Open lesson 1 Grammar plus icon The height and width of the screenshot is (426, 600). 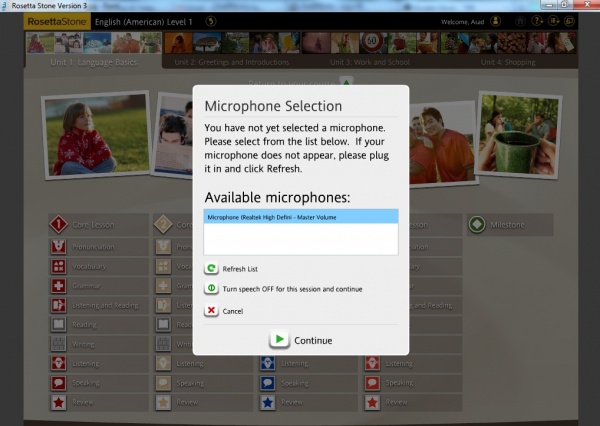[59, 286]
